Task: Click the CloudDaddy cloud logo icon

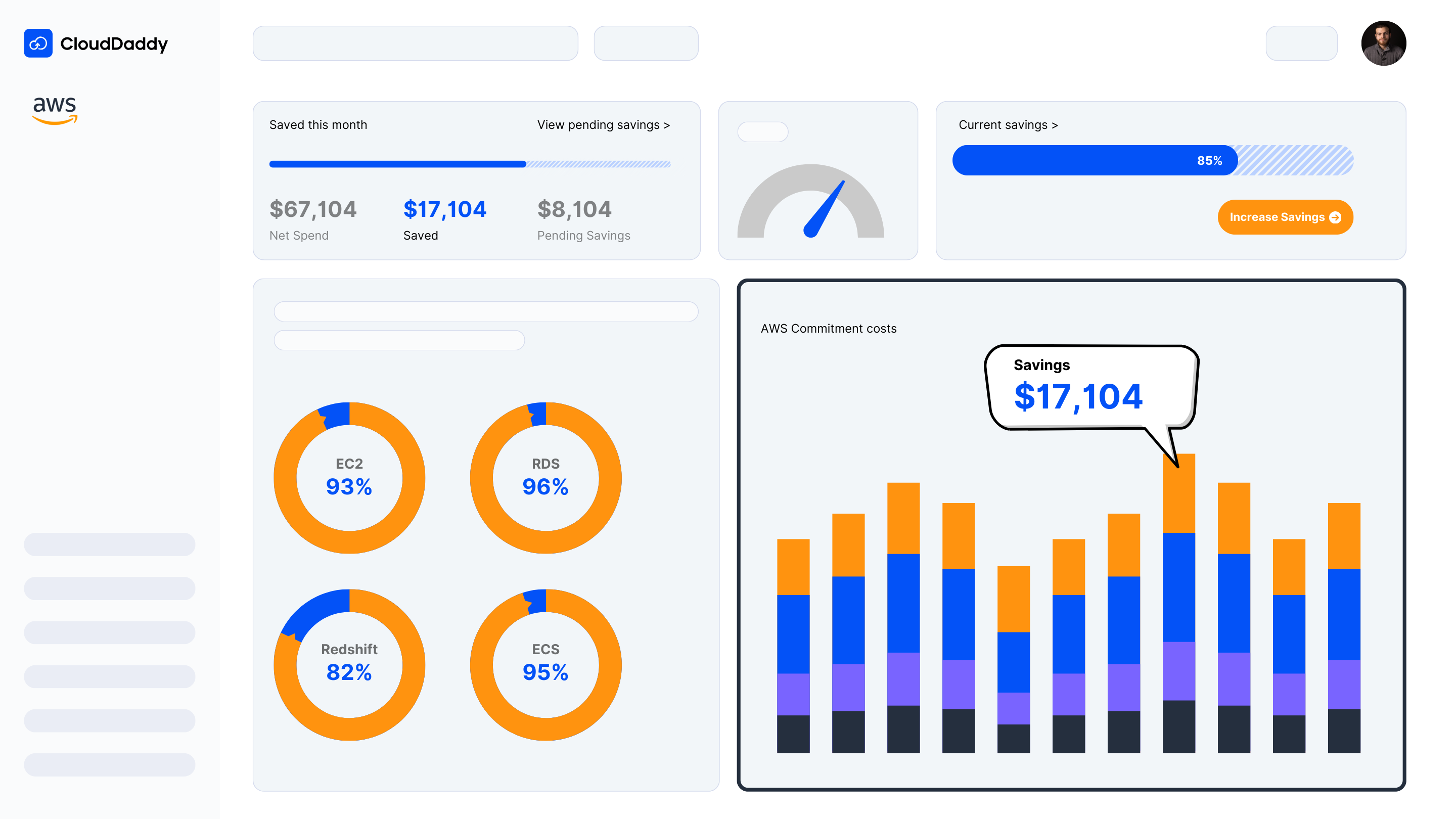Action: (38, 43)
